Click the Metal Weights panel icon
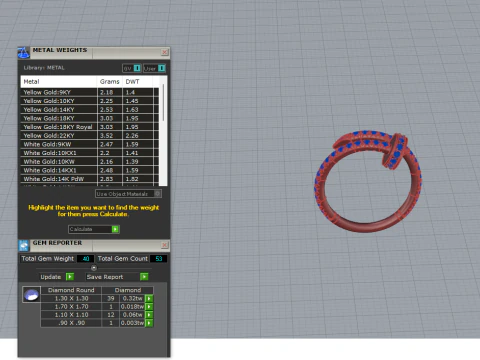The image size is (480, 360). click(23, 53)
